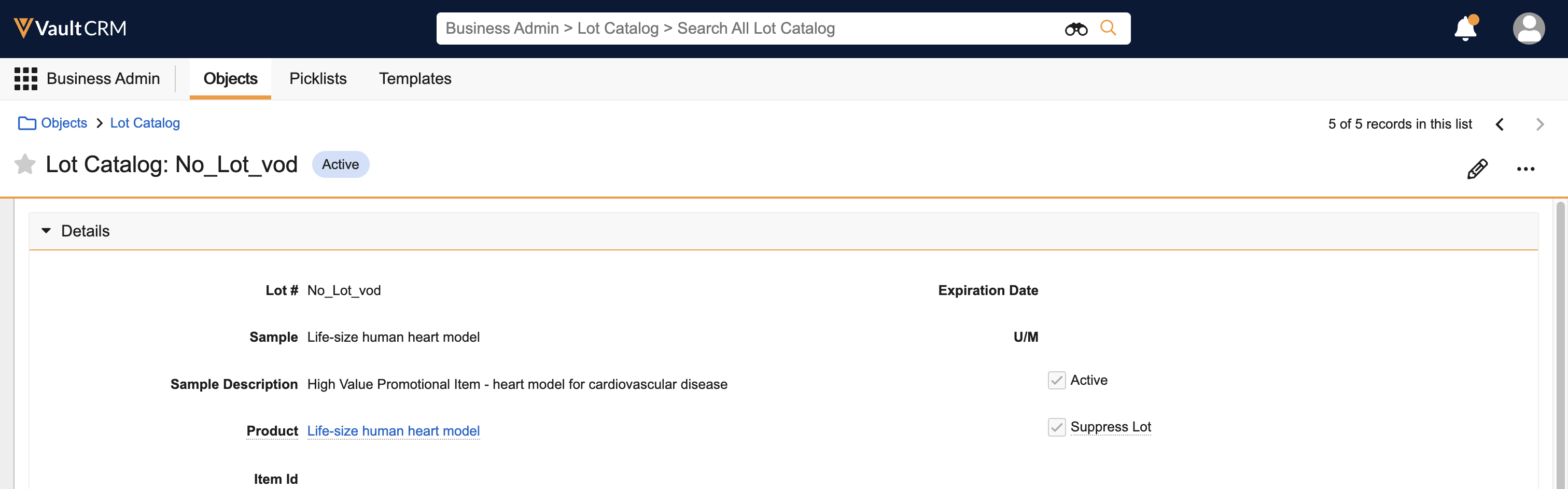Toggle the Suppress Lot checkbox
1568x489 pixels.
point(1056,427)
